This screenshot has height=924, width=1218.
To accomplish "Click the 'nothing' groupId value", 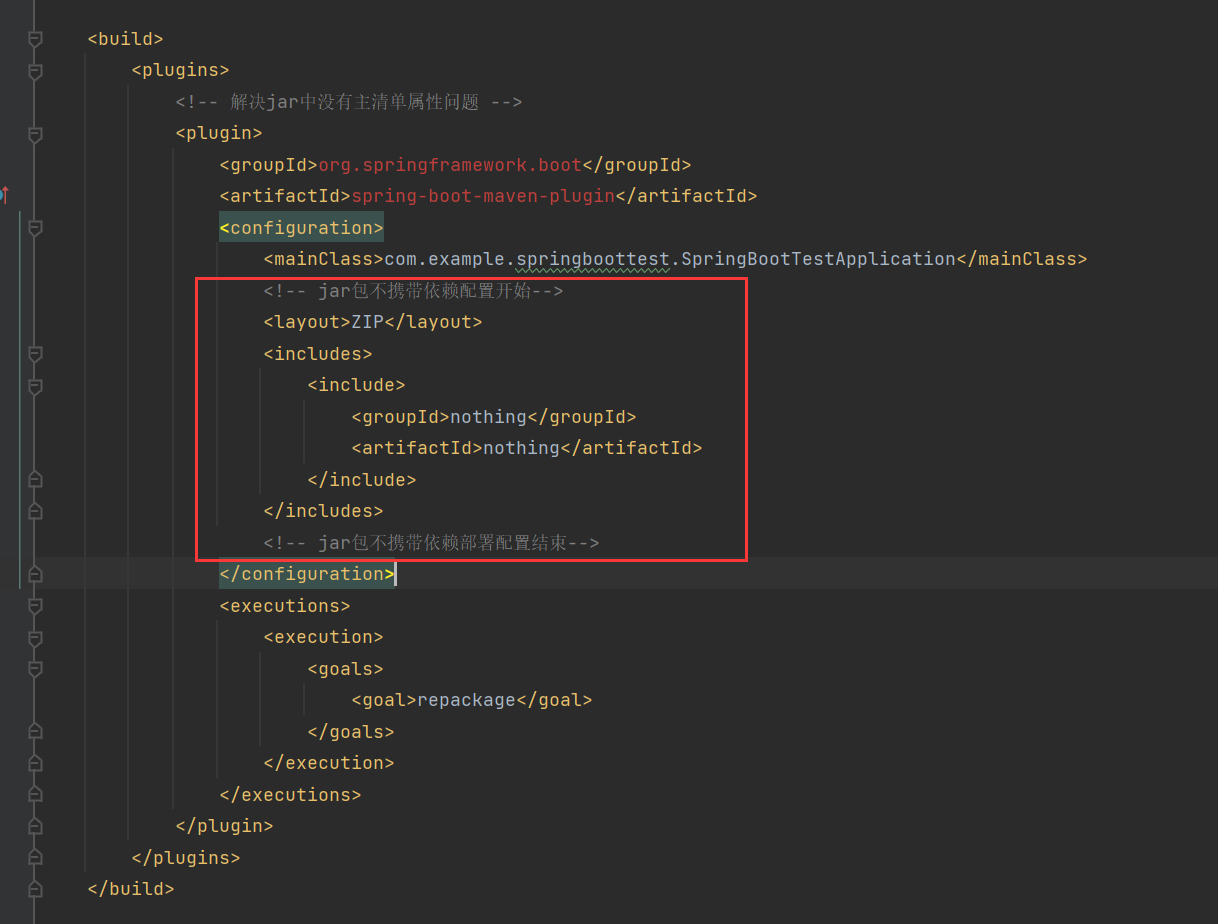I will (x=488, y=417).
